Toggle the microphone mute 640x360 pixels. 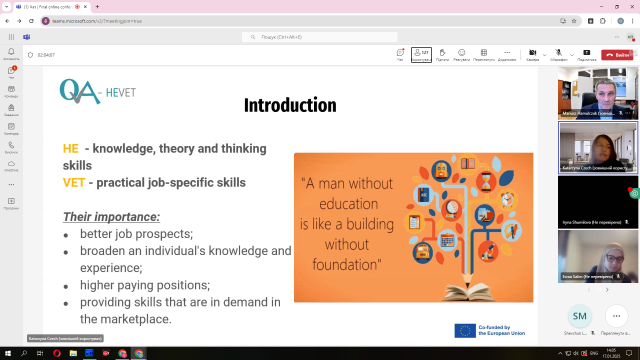[558, 55]
